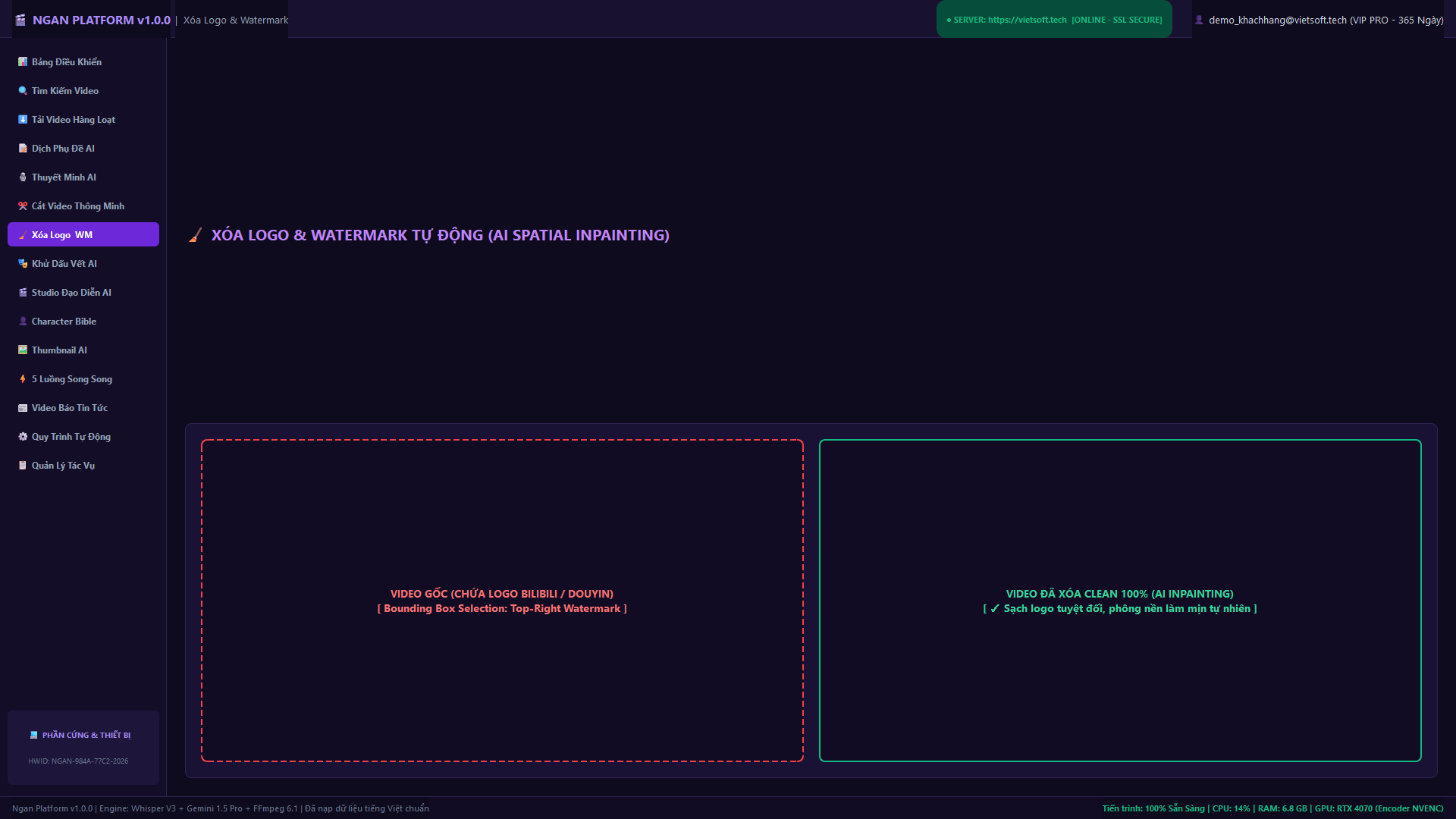Navigate to Character Bible
This screenshot has height=819, width=1456.
83,322
